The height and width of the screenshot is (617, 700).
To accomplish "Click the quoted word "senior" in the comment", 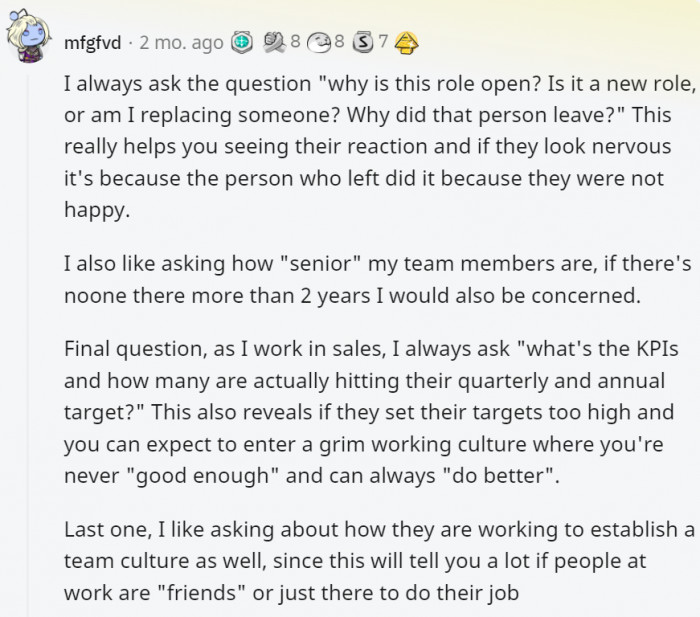I will [320, 263].
